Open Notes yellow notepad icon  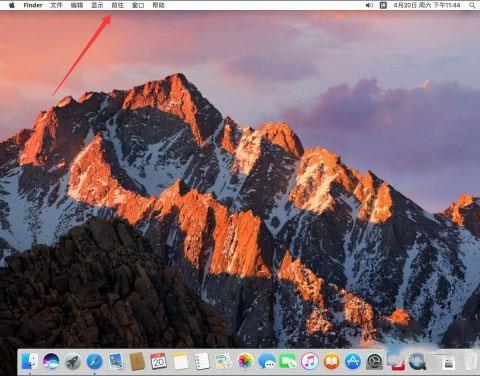click(x=180, y=361)
